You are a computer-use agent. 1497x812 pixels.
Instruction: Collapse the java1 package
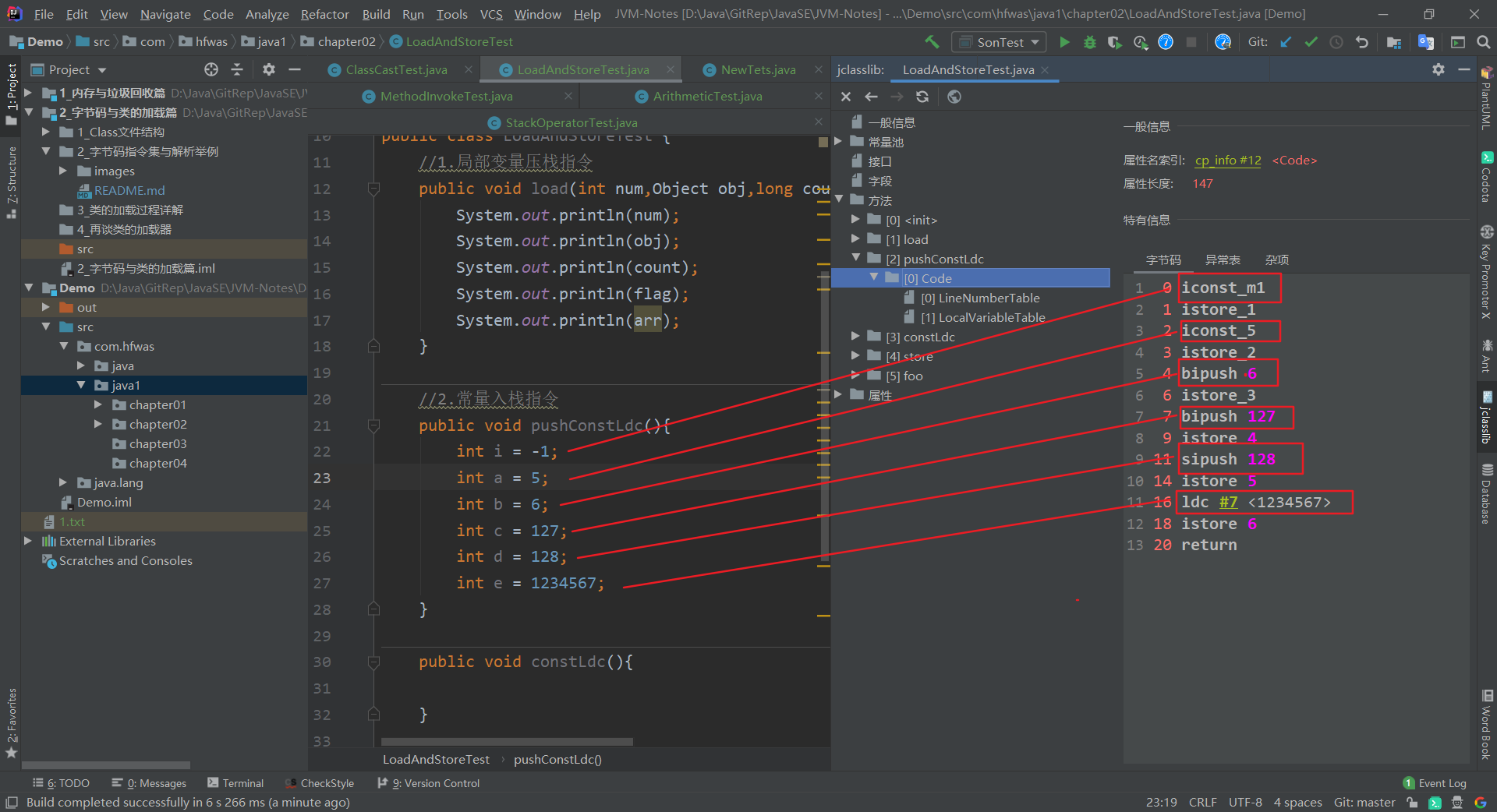click(x=80, y=385)
